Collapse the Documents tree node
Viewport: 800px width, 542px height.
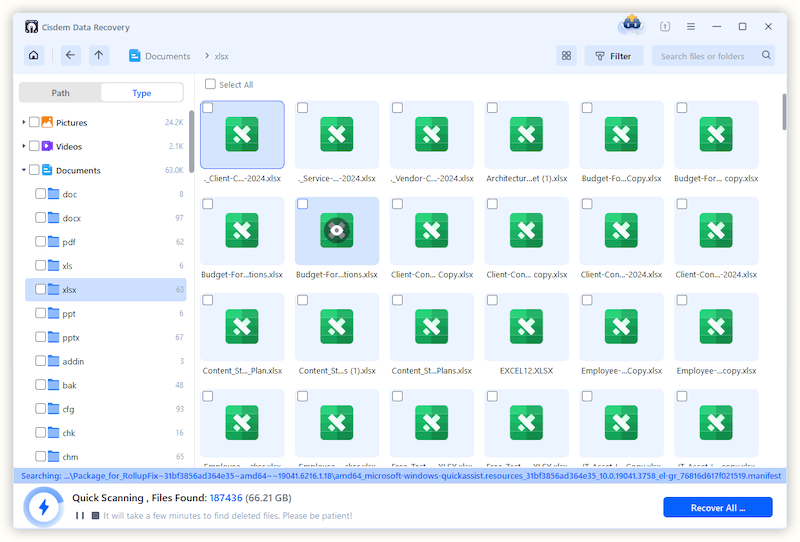click(23, 170)
